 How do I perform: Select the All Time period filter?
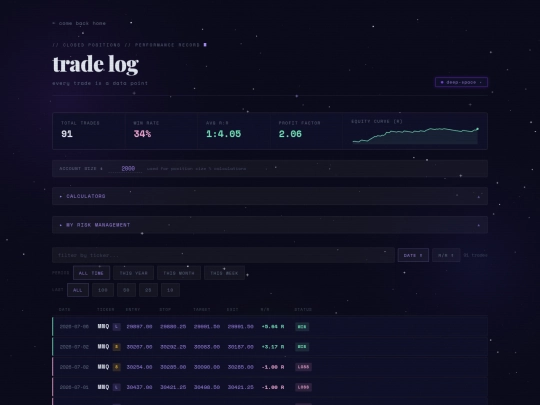pos(91,273)
